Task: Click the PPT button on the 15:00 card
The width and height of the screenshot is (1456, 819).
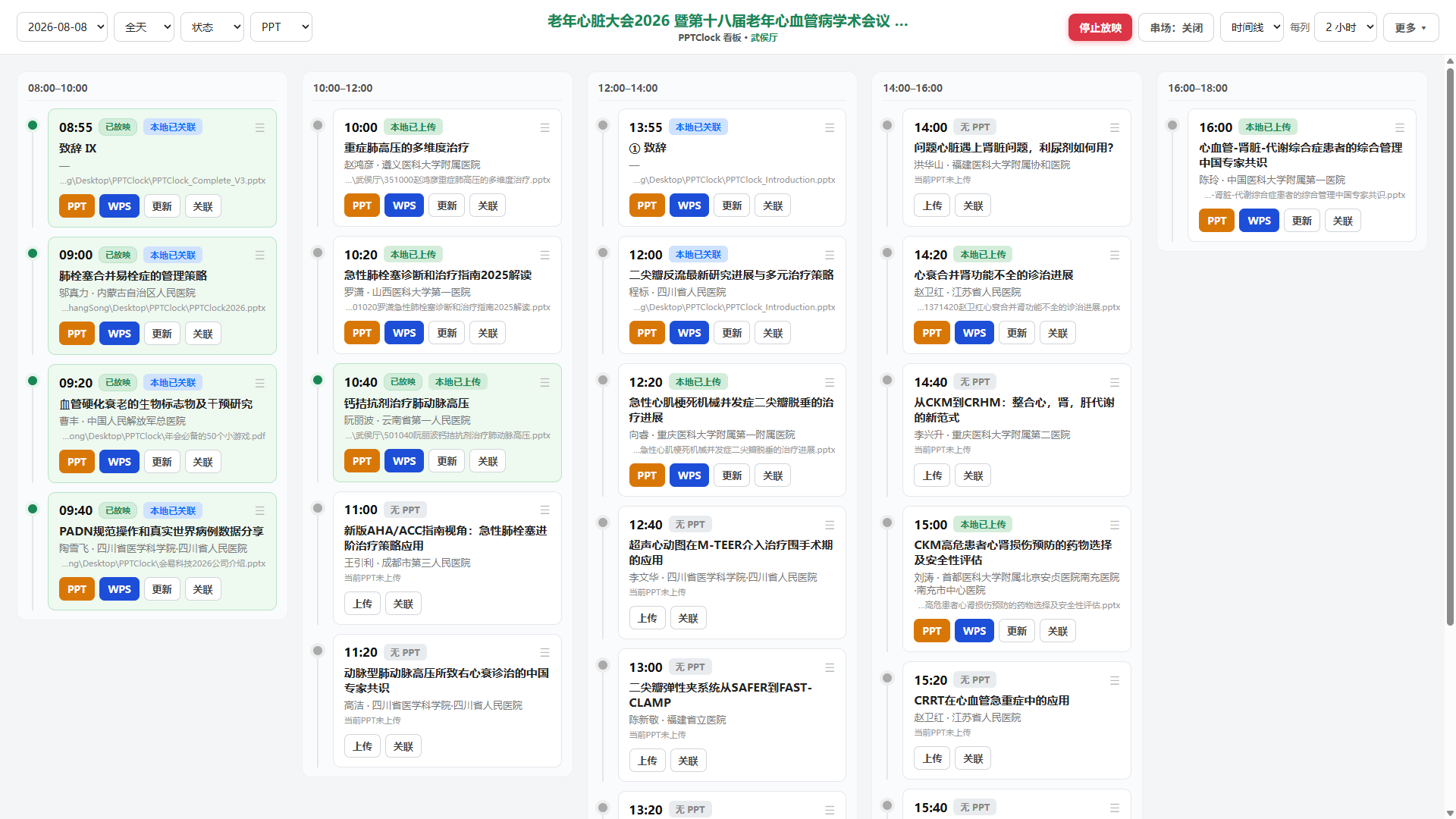Action: (932, 631)
